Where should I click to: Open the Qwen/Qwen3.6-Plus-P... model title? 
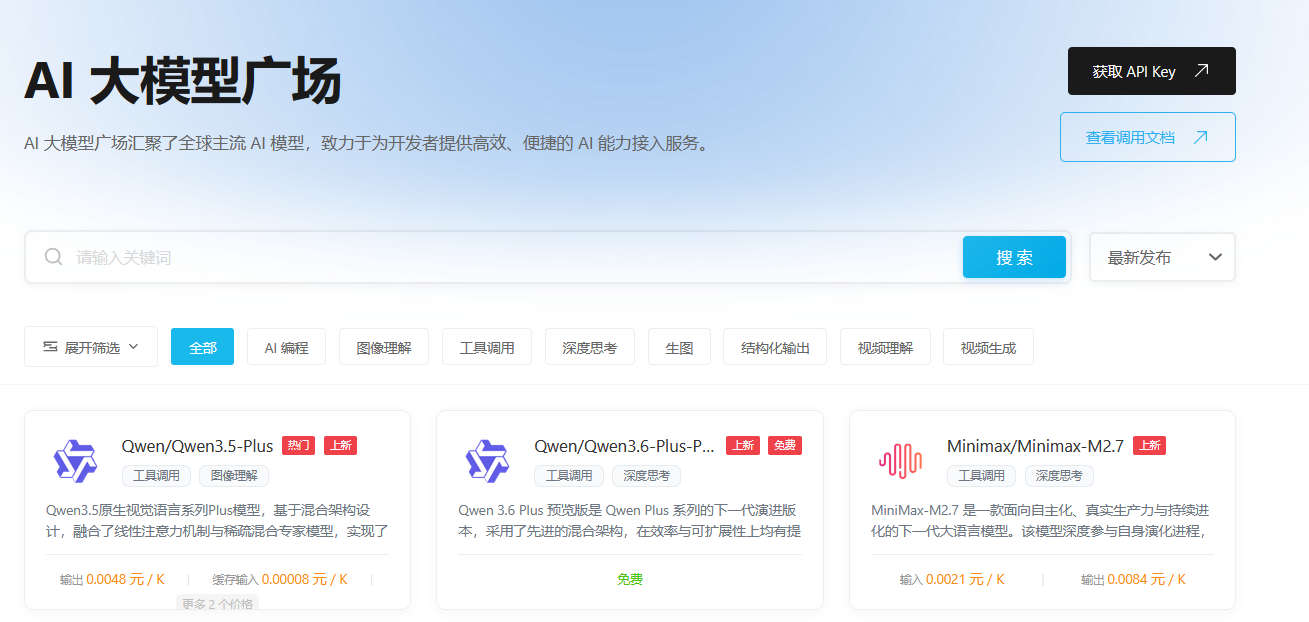click(625, 446)
